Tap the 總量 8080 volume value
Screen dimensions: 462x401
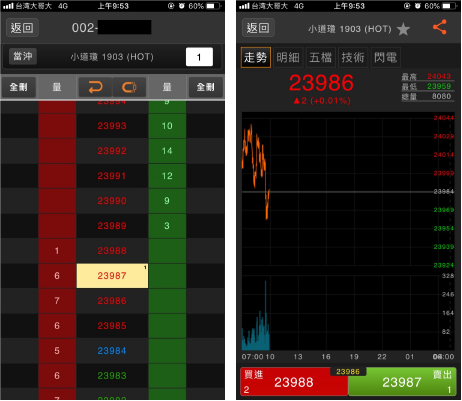441,96
